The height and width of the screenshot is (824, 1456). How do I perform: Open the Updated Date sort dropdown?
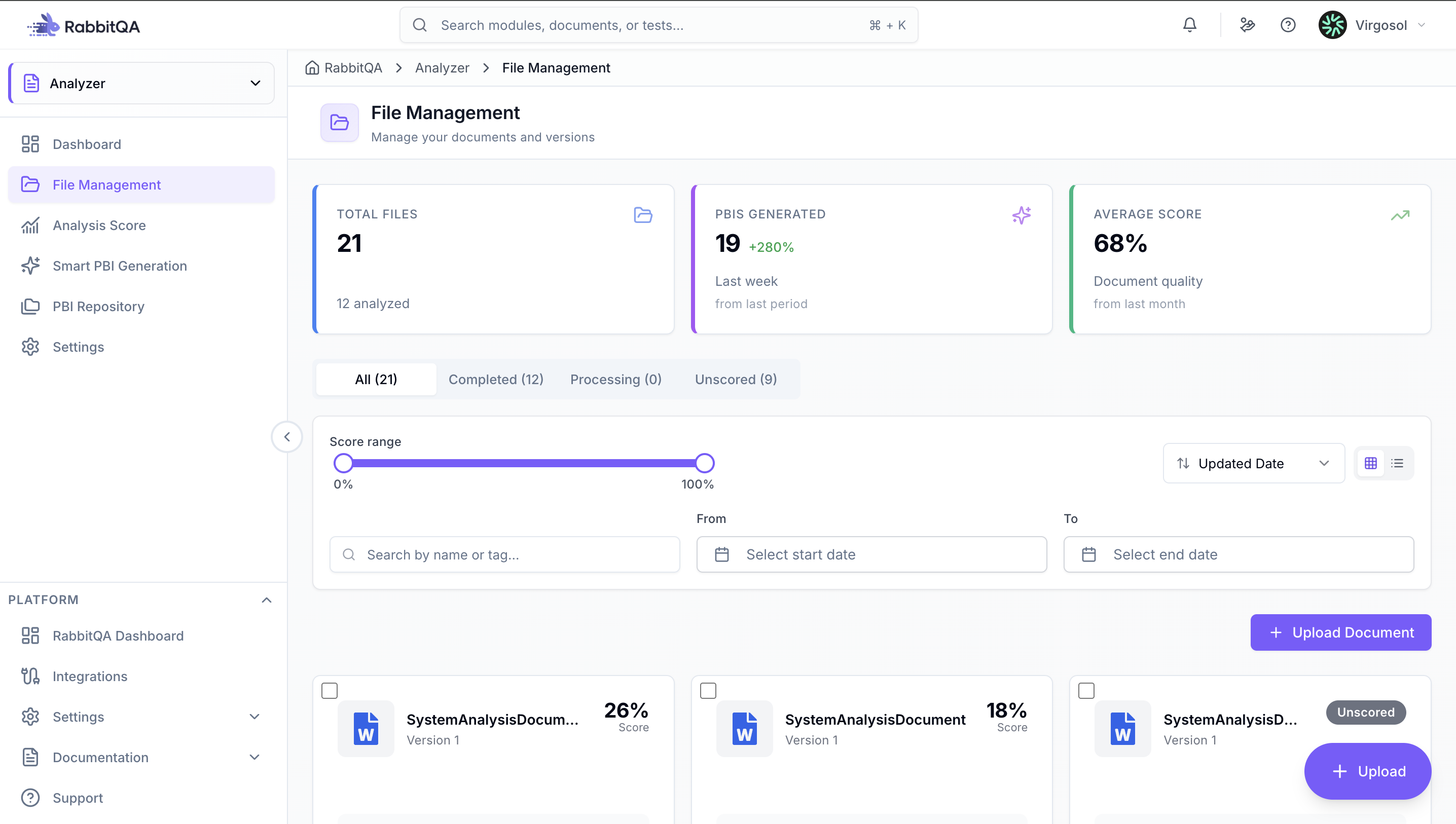pyautogui.click(x=1254, y=464)
